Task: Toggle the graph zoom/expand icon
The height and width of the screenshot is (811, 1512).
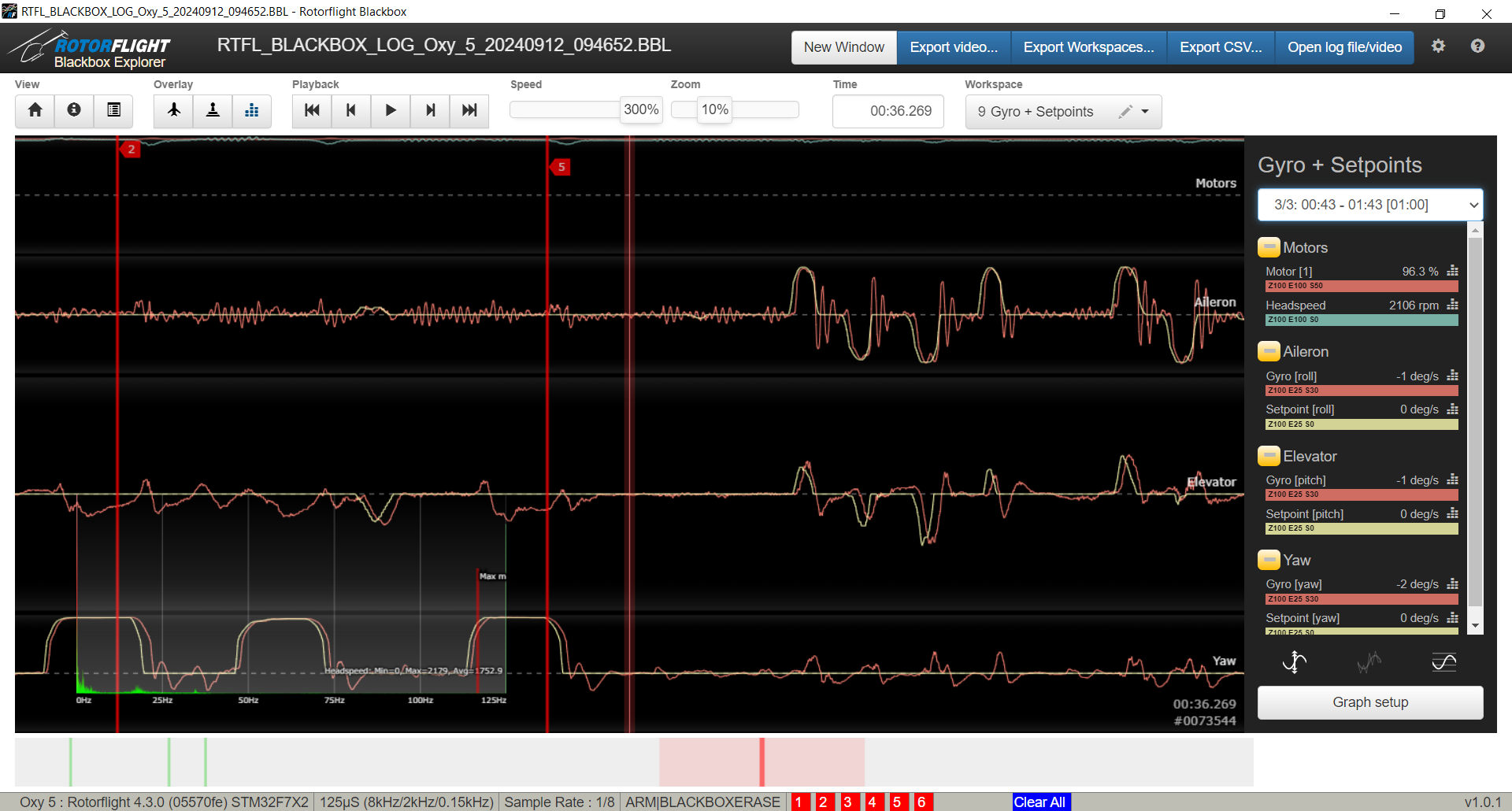Action: tap(1294, 662)
